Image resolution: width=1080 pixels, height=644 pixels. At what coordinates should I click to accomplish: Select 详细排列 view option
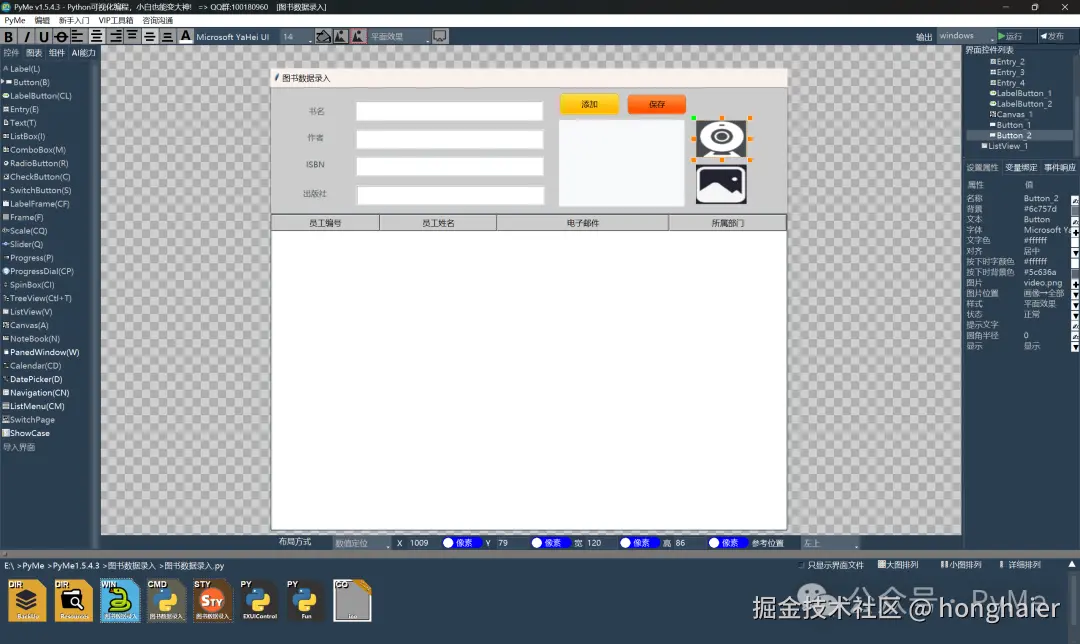pos(1021,565)
